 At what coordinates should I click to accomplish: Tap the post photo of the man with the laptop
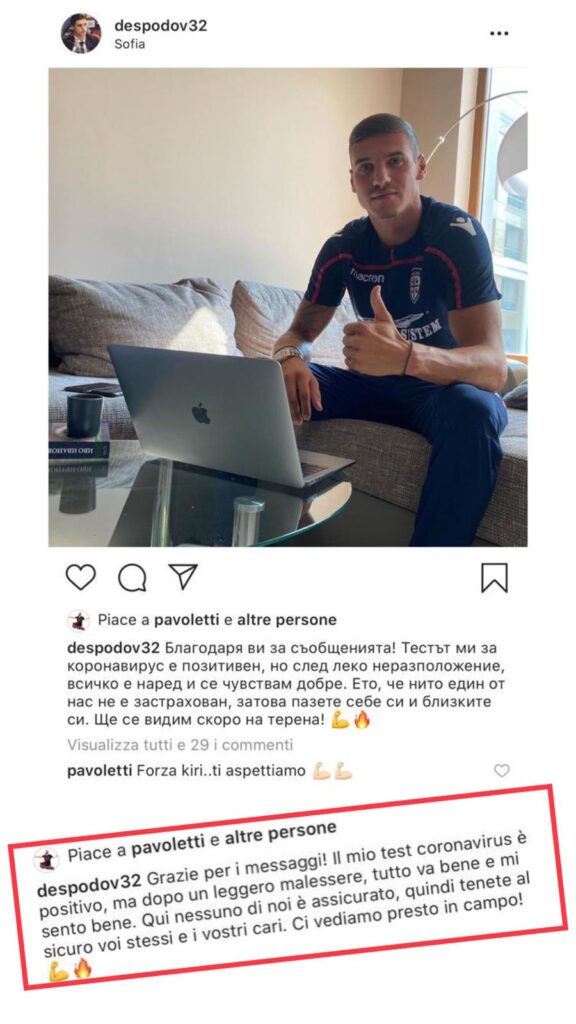[x=288, y=307]
